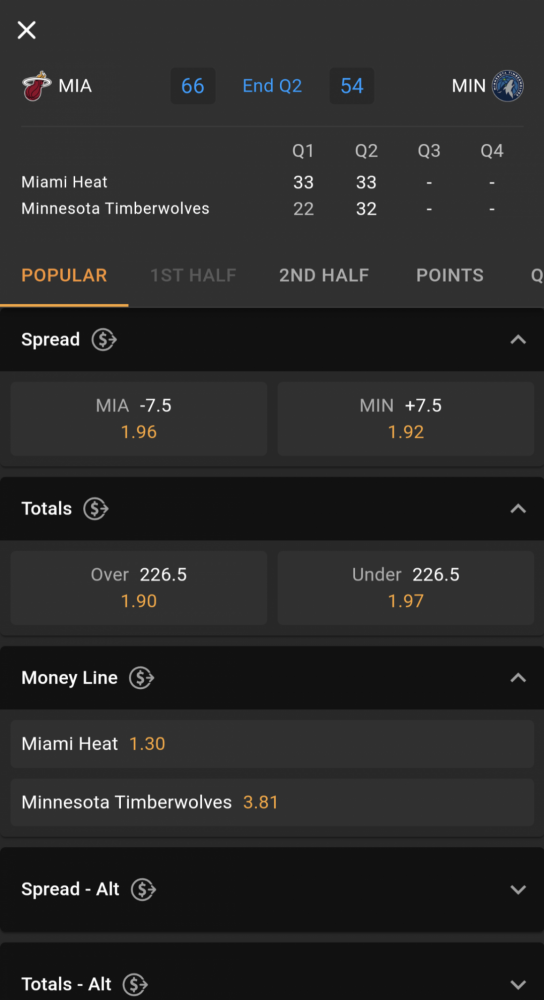
Task: Select MIA -7.5 spread at 1.96
Action: (139, 418)
